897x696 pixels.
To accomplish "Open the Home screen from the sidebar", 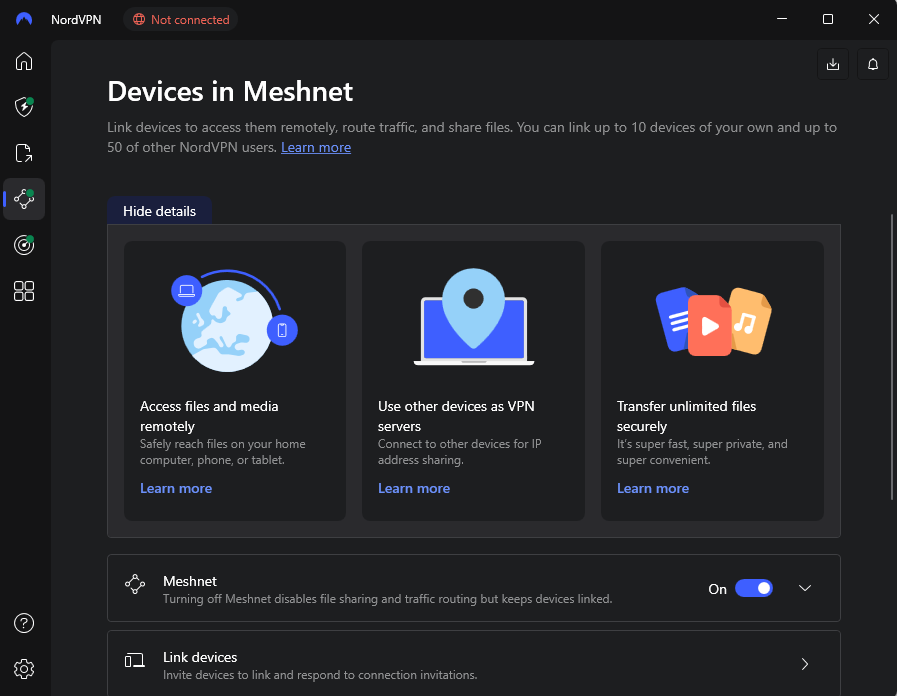I will pyautogui.click(x=23, y=61).
